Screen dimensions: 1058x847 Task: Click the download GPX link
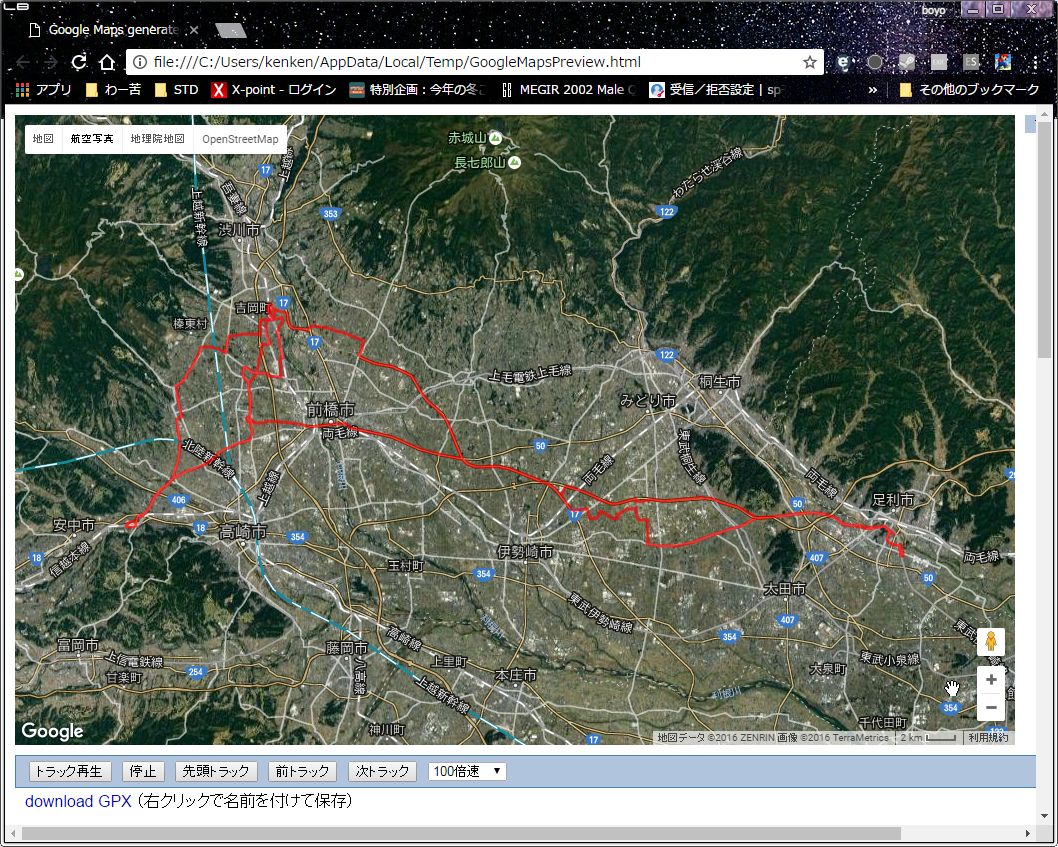pyautogui.click(x=78, y=801)
